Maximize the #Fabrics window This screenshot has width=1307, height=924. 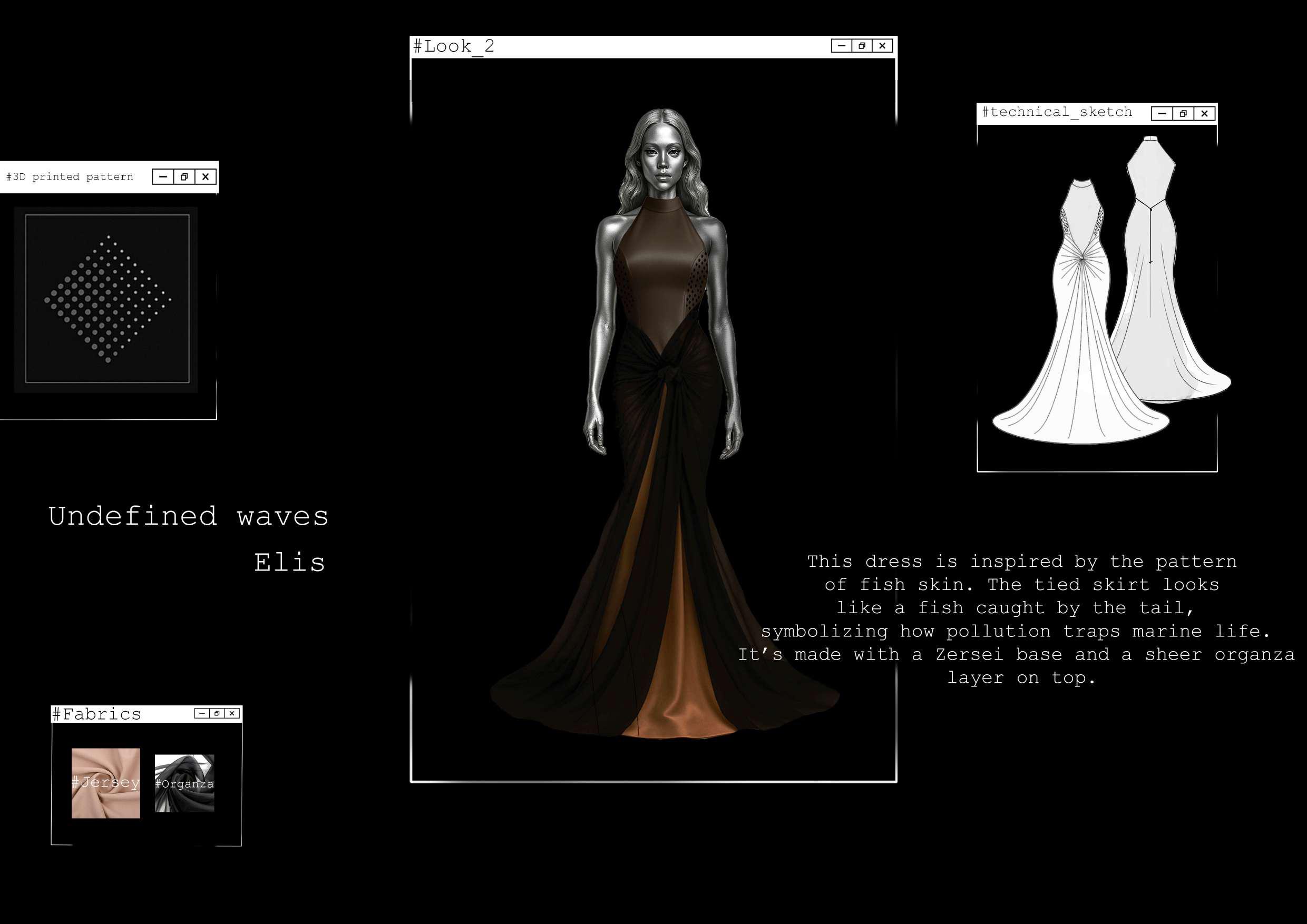217,713
